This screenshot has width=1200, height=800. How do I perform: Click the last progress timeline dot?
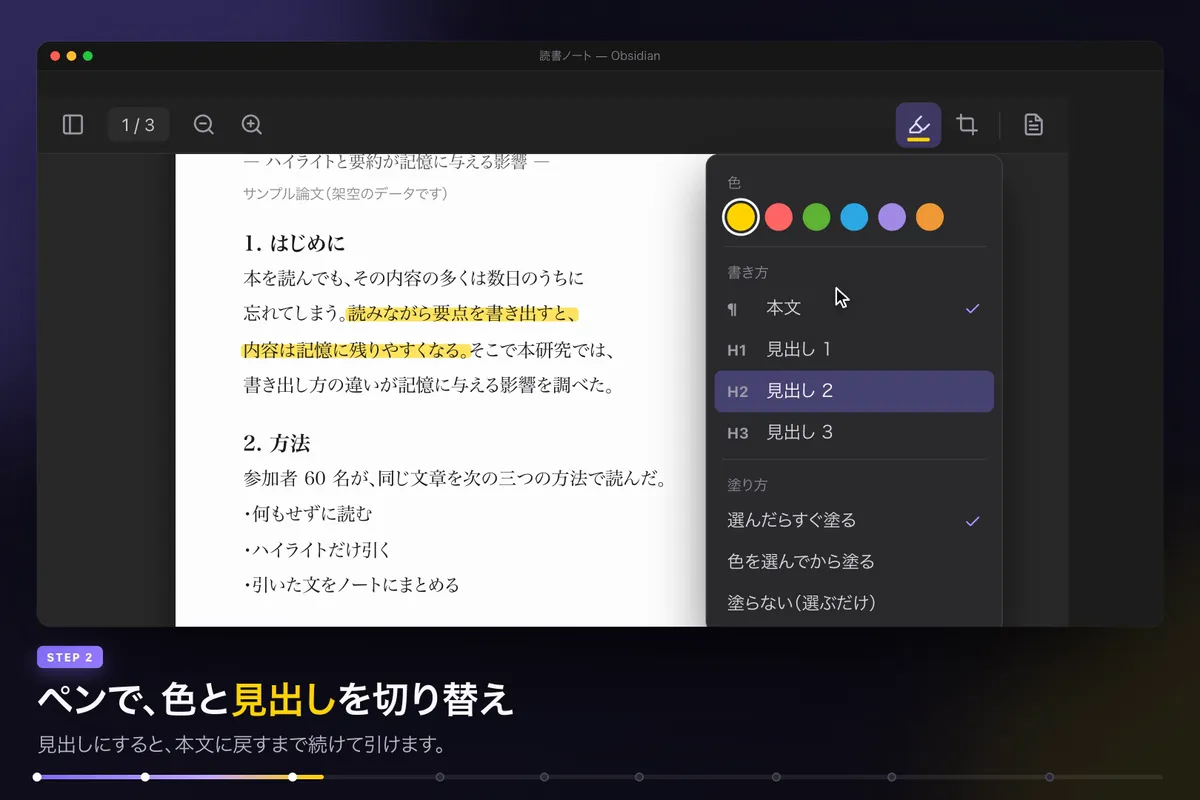1049,777
